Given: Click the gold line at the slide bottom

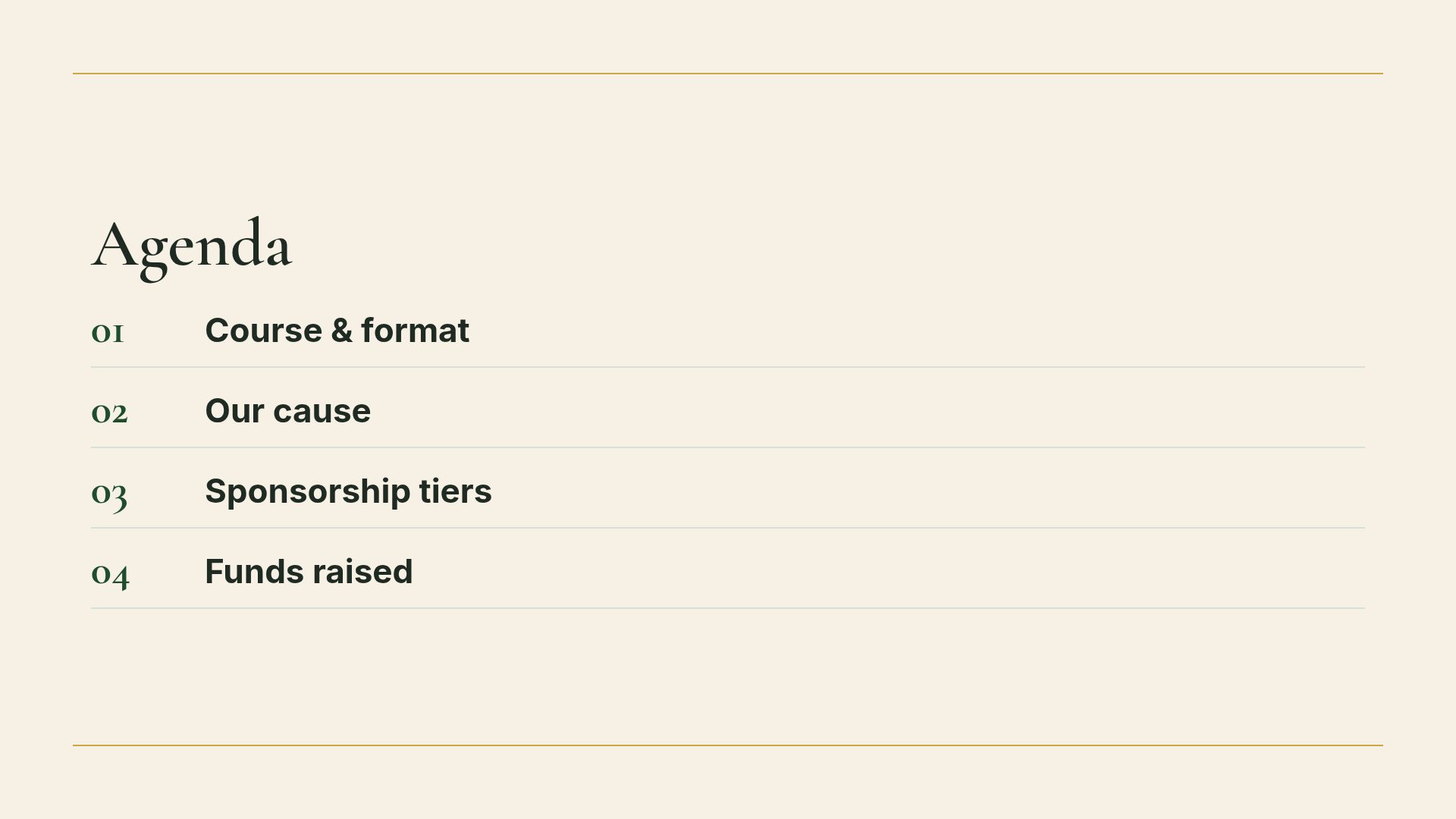Looking at the screenshot, I should [x=728, y=745].
